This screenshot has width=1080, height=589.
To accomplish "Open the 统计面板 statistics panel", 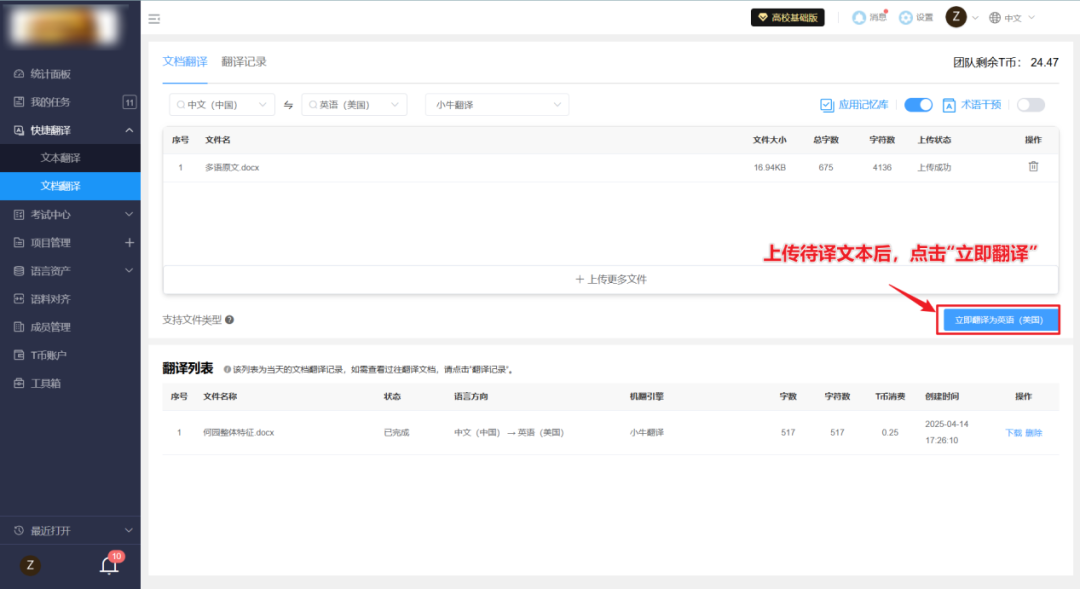I will [48, 72].
